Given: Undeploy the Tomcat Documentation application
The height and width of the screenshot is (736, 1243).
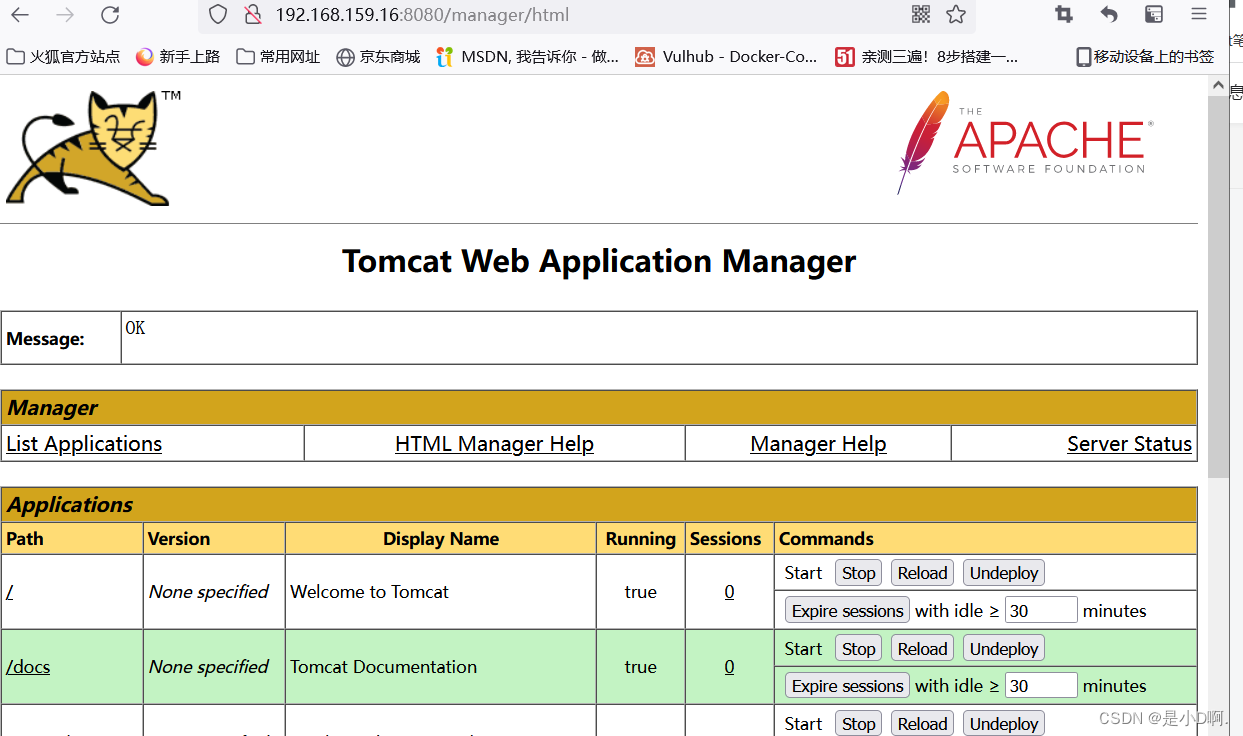Looking at the screenshot, I should click(x=1004, y=649).
